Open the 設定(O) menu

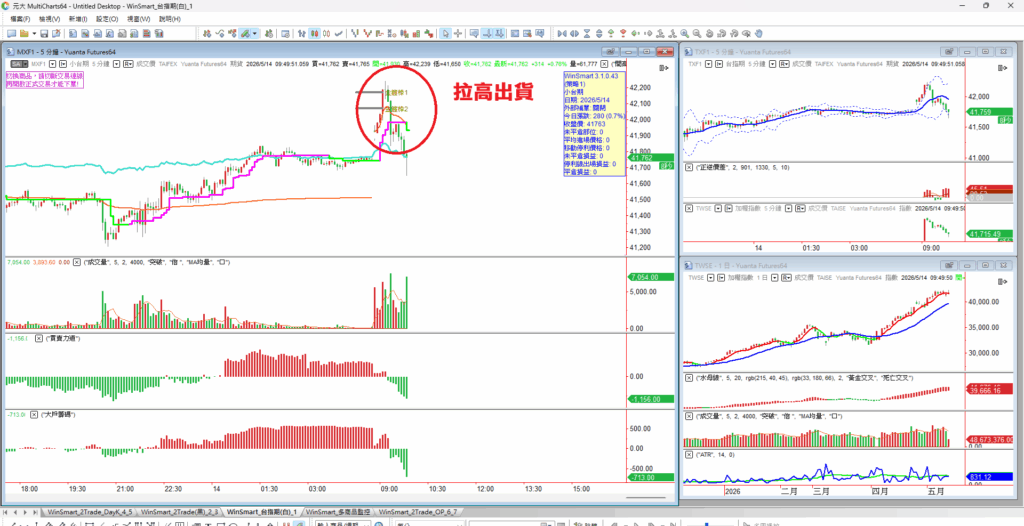click(x=107, y=19)
